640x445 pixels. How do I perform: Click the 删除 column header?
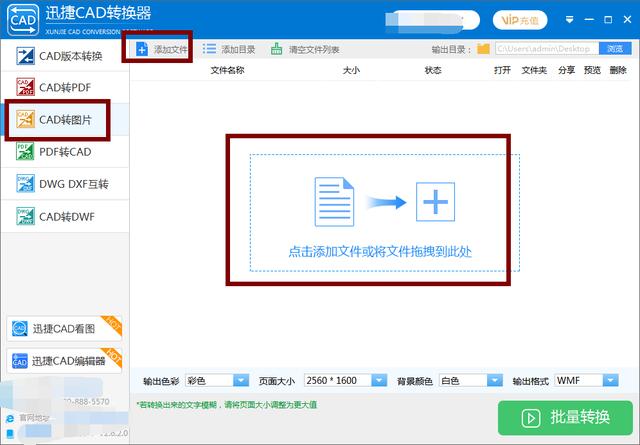[618, 70]
